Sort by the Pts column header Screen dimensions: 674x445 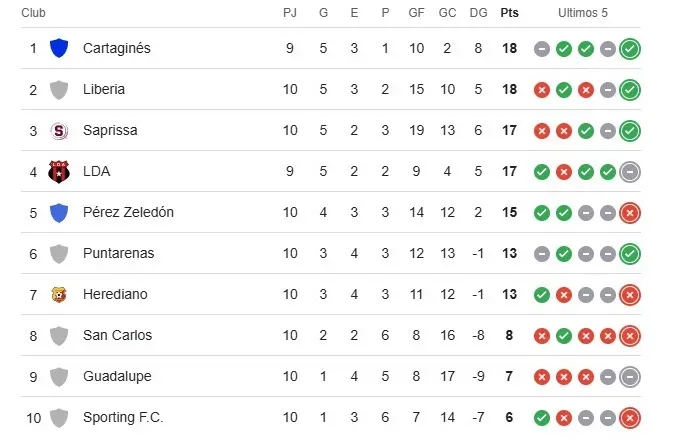click(x=509, y=13)
